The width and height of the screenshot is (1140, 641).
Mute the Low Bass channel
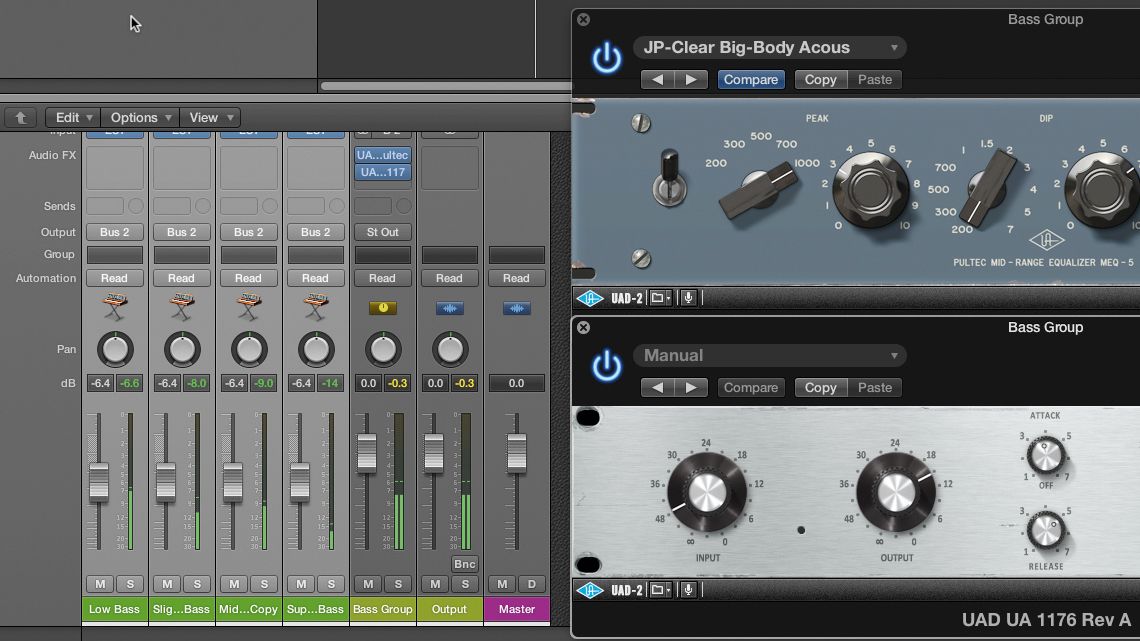101,584
